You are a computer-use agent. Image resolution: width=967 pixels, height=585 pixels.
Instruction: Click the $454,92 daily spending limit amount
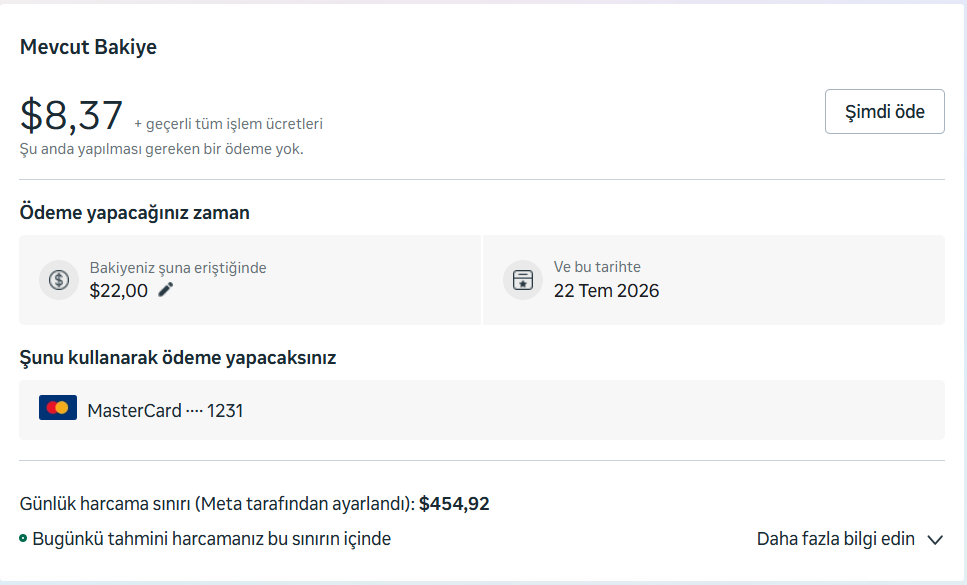coord(454,504)
